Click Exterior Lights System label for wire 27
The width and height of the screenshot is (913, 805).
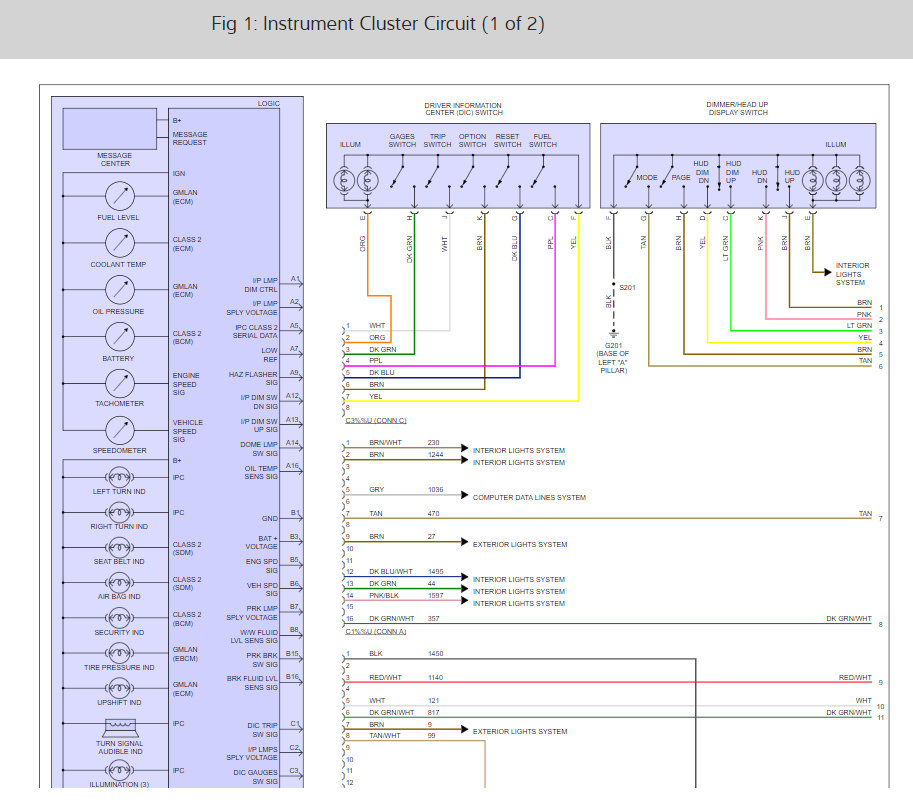(519, 545)
